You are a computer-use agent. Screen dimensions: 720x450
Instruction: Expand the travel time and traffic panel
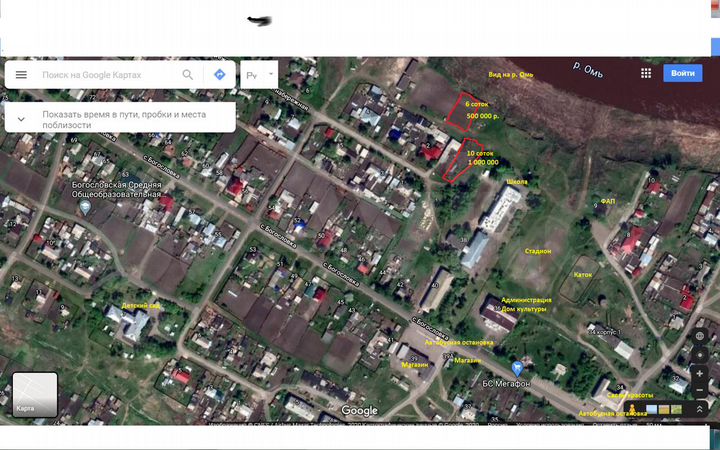click(20, 118)
